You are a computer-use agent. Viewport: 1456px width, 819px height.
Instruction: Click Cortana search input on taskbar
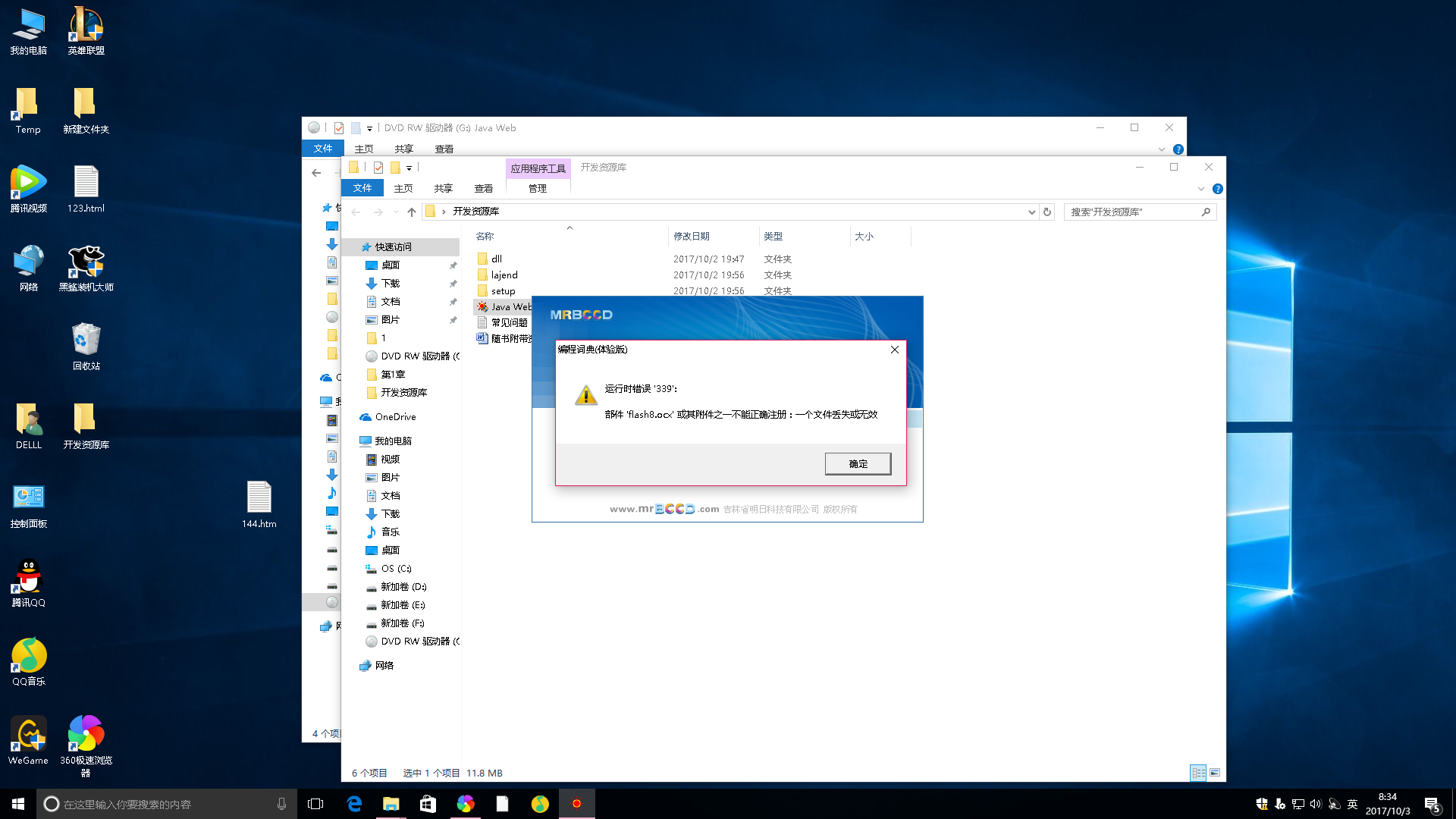click(167, 804)
